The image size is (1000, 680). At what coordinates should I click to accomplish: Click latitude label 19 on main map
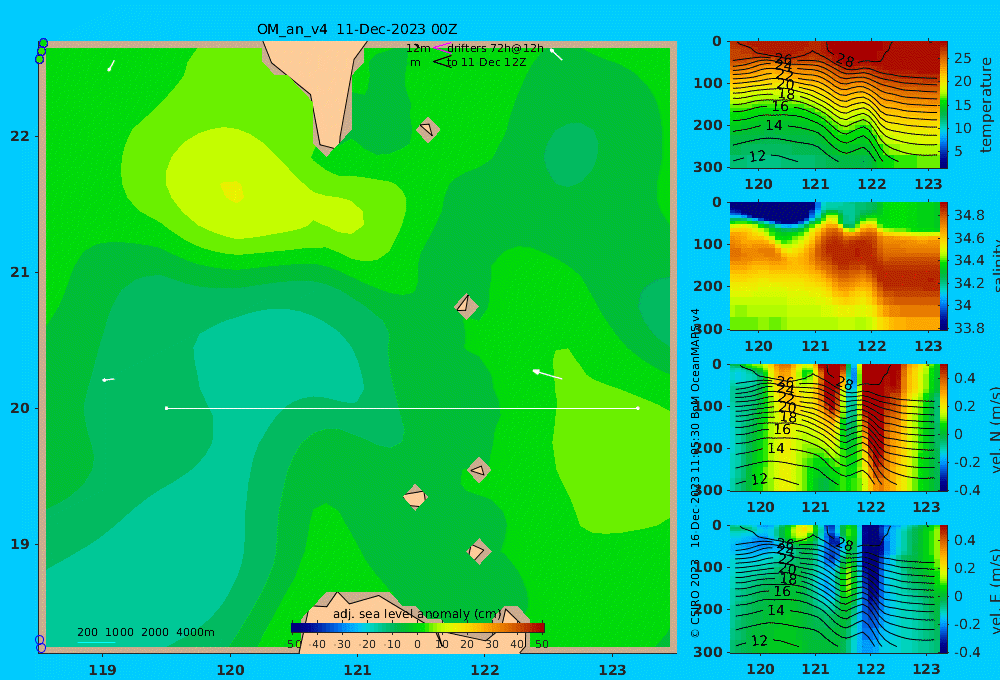[x=20, y=544]
